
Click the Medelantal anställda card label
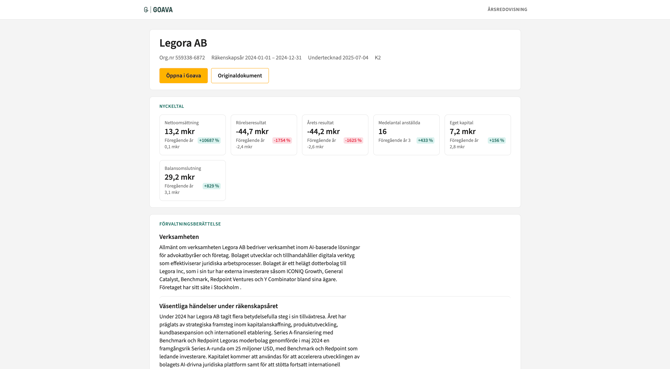tap(399, 123)
